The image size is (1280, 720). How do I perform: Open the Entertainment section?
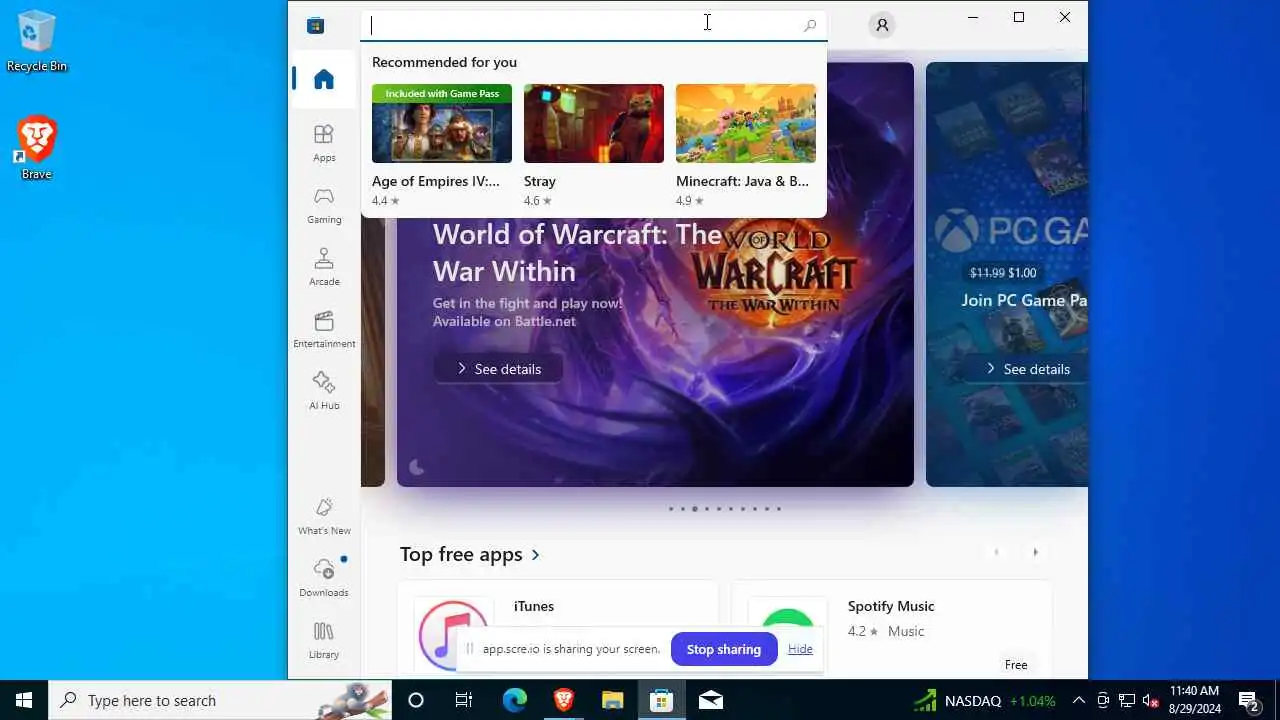pyautogui.click(x=324, y=329)
